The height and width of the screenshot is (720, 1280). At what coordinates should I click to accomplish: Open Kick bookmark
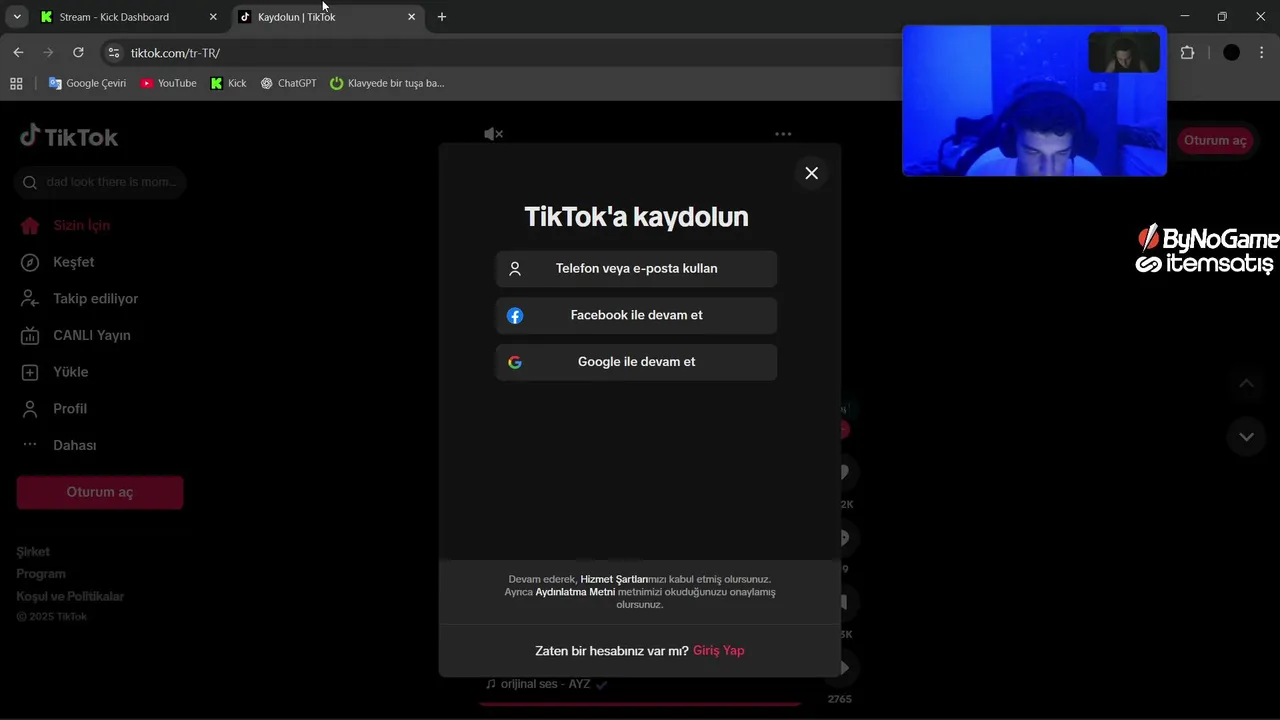coord(228,84)
